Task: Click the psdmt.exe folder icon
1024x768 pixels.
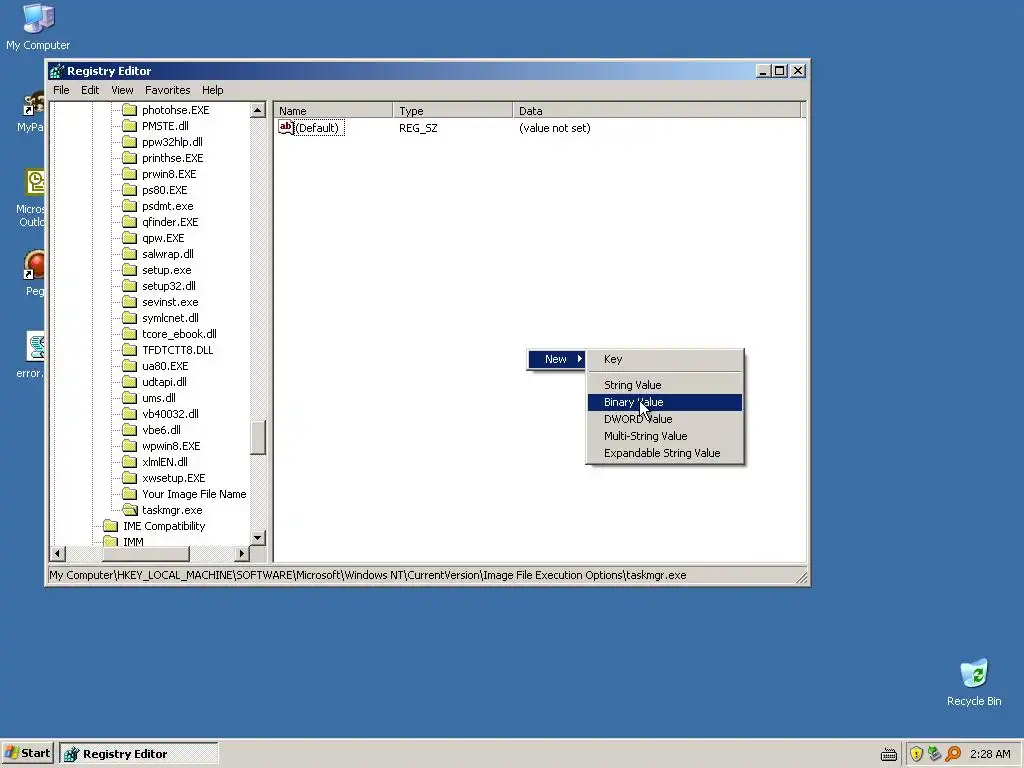Action: coord(130,206)
